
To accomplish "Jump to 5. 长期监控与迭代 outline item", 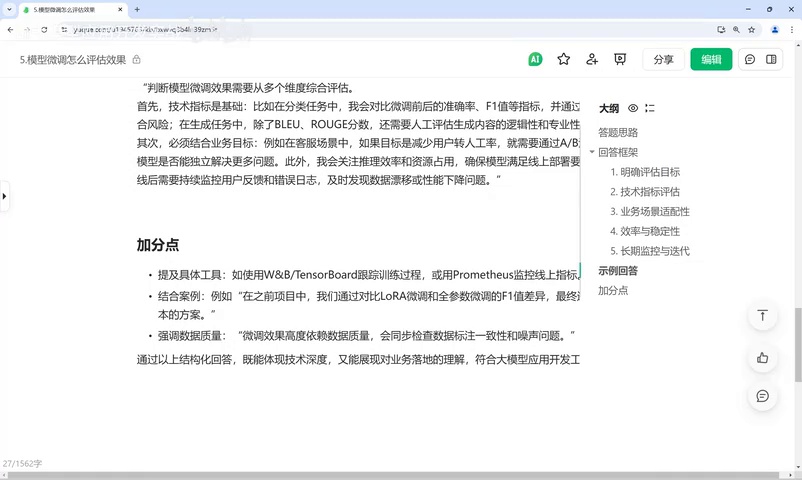I will coord(650,251).
